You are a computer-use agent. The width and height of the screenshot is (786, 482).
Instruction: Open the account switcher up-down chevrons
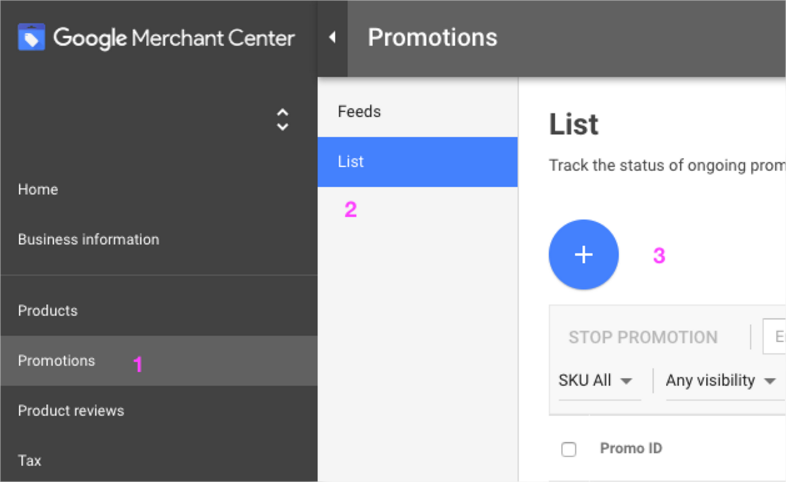coord(283,120)
